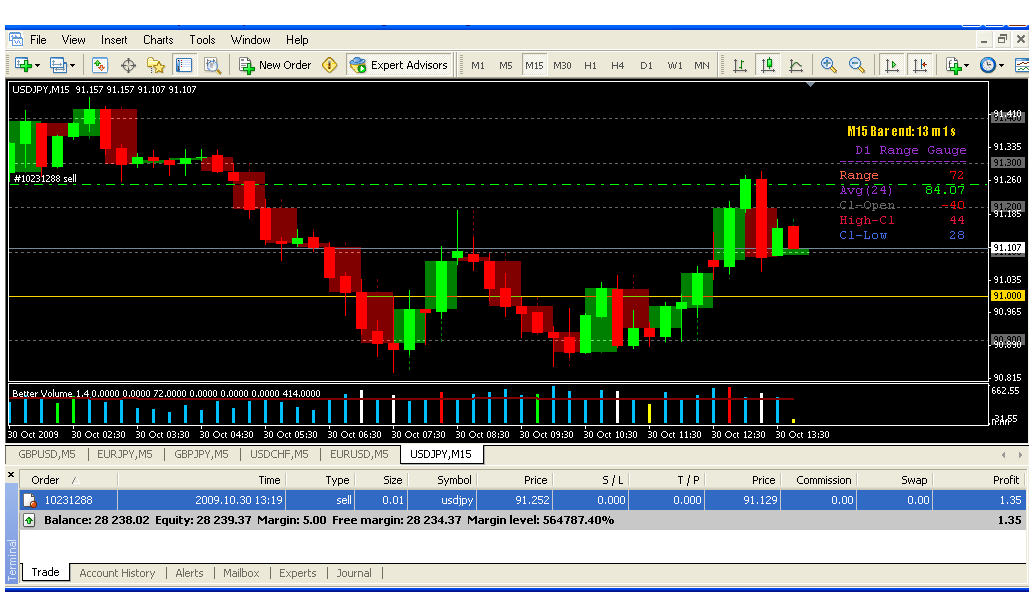Open the Navigator folder-star icon
This screenshot has height=592, width=1034.
click(156, 65)
